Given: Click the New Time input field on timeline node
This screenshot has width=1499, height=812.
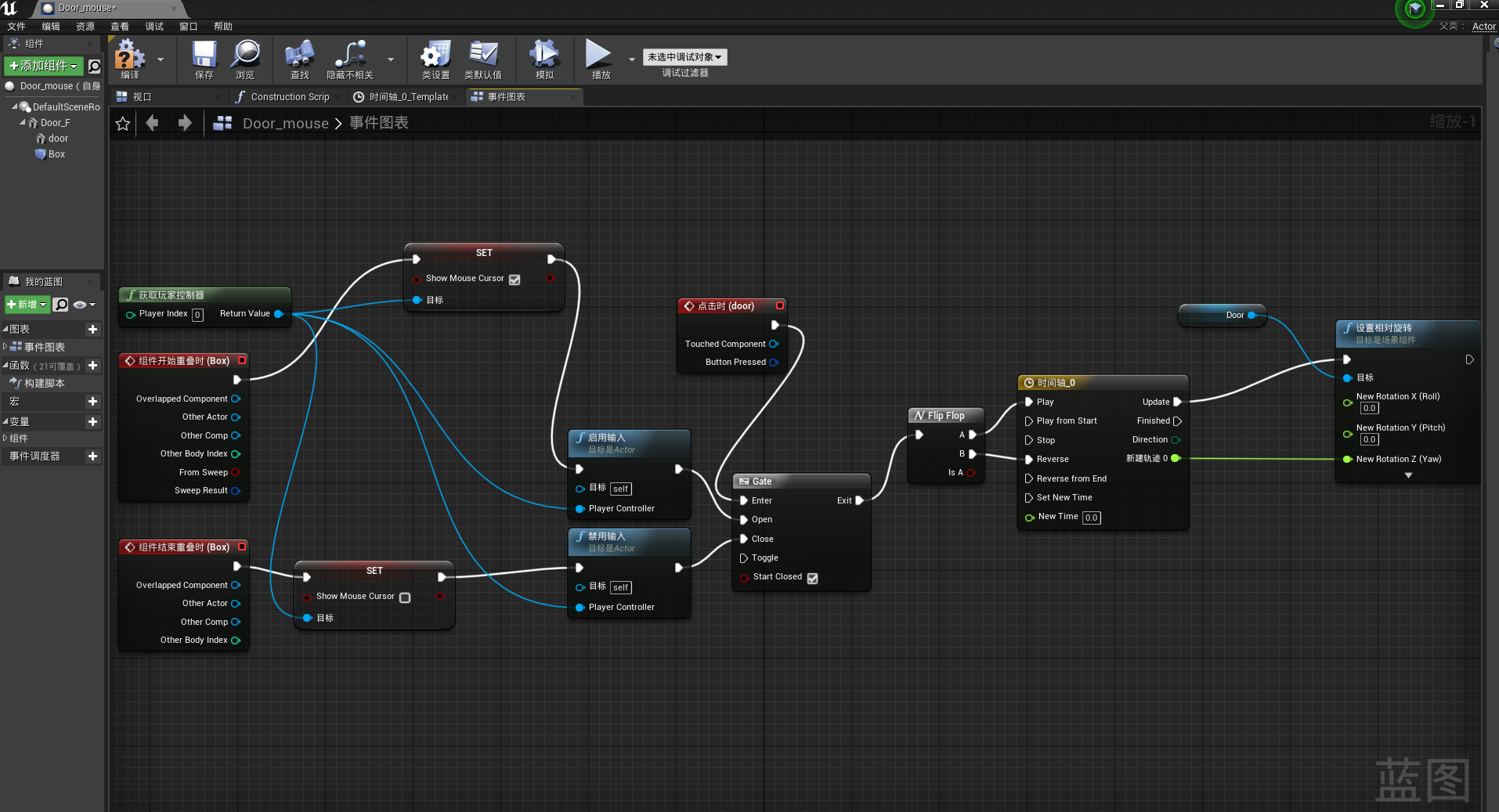Looking at the screenshot, I should tap(1091, 518).
